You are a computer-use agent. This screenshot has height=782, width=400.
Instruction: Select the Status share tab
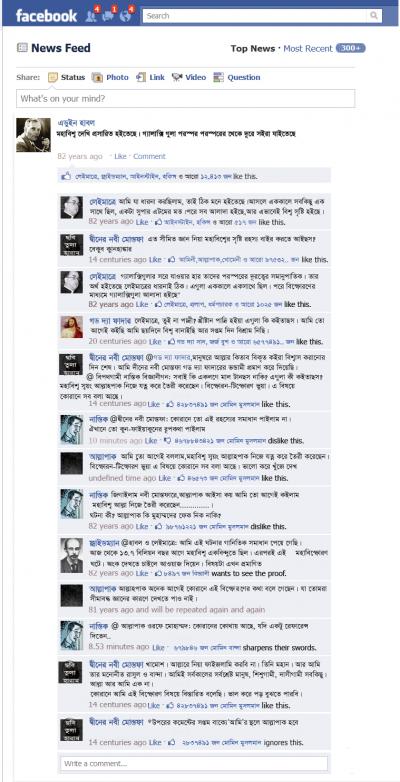pos(67,77)
